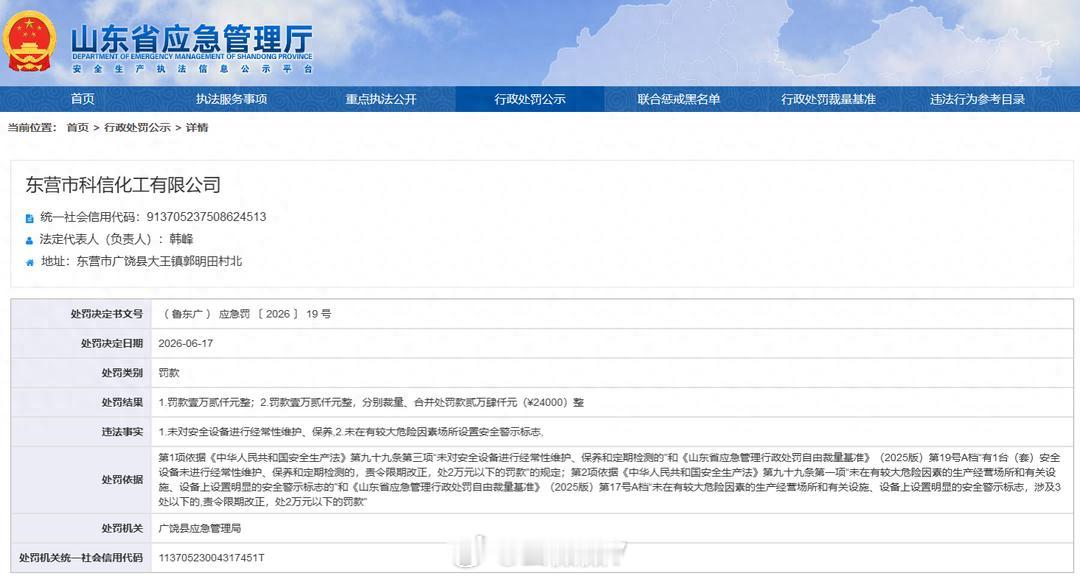Image resolution: width=1080 pixels, height=579 pixels.
Task: Click 详情 in the breadcrumb
Action: (197, 127)
